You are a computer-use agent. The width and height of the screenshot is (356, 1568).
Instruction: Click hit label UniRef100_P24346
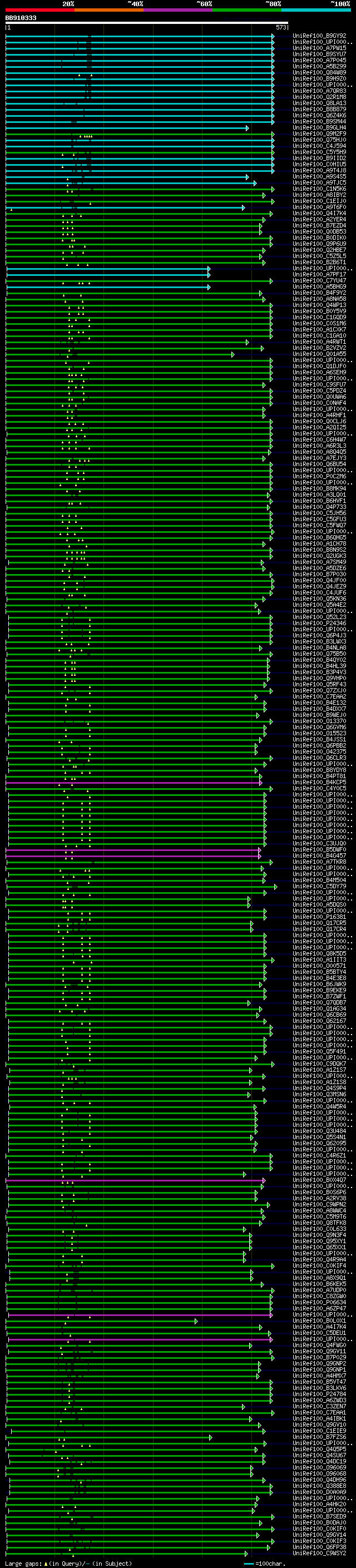[319, 624]
